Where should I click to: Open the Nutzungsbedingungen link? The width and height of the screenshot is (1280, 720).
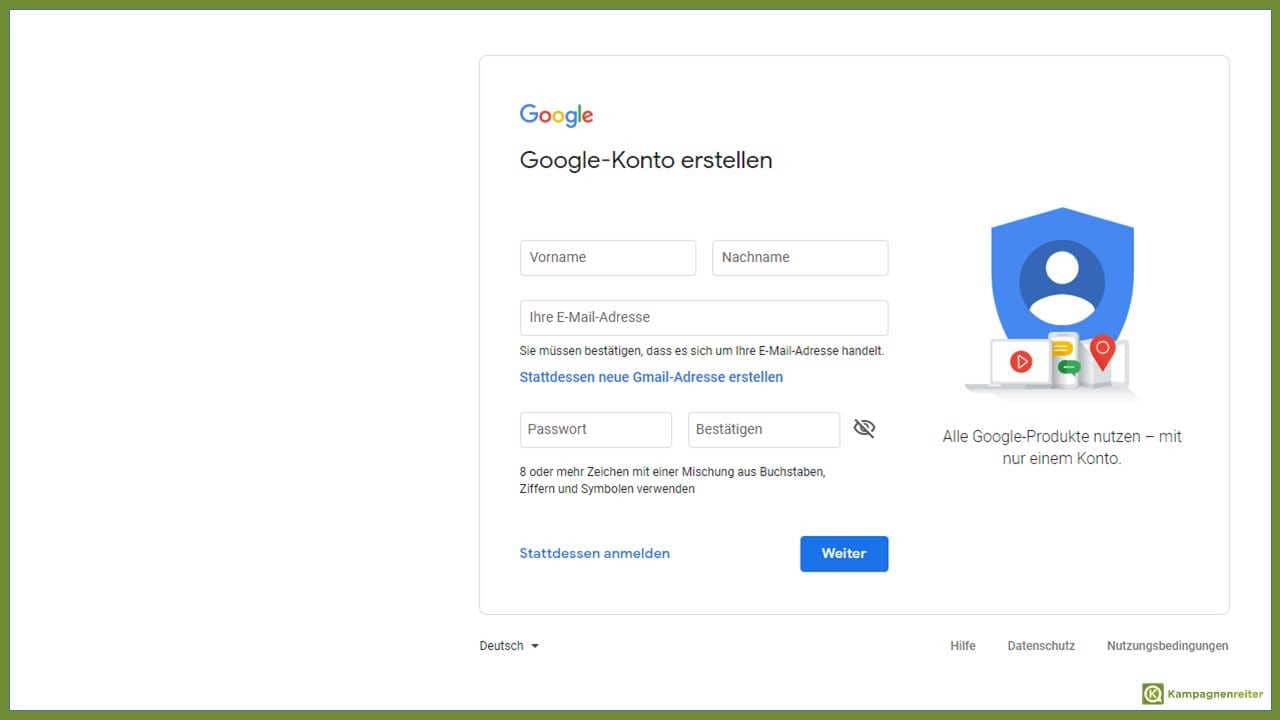[x=1167, y=646]
